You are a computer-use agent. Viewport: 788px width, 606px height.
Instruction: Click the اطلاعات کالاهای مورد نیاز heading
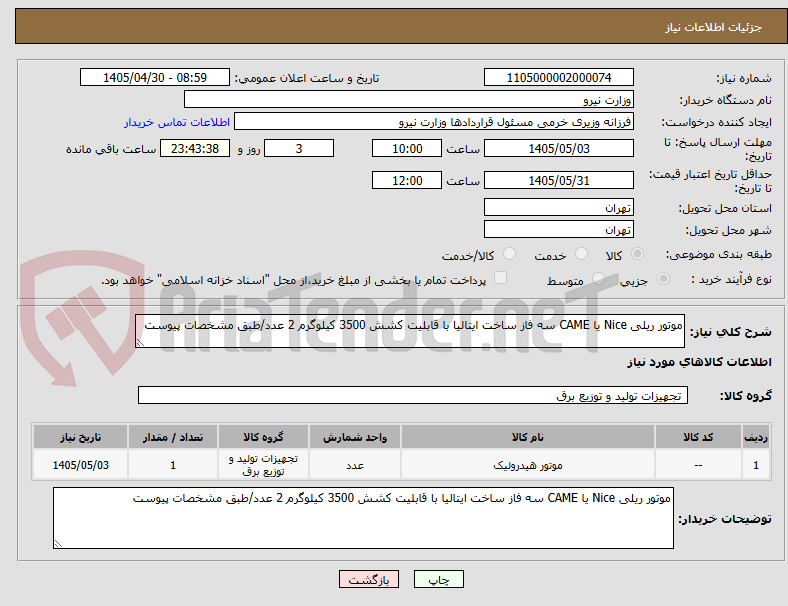point(699,362)
